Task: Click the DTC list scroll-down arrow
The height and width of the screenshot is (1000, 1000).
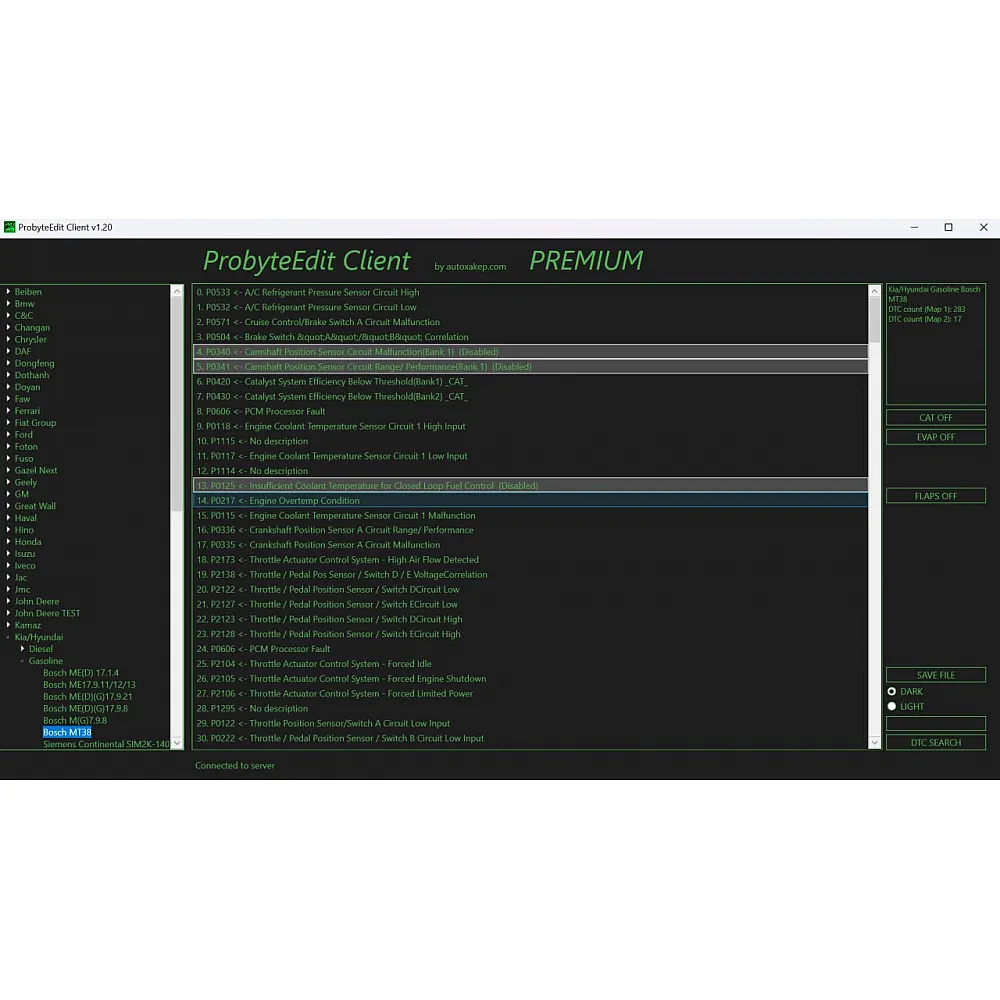Action: [874, 742]
